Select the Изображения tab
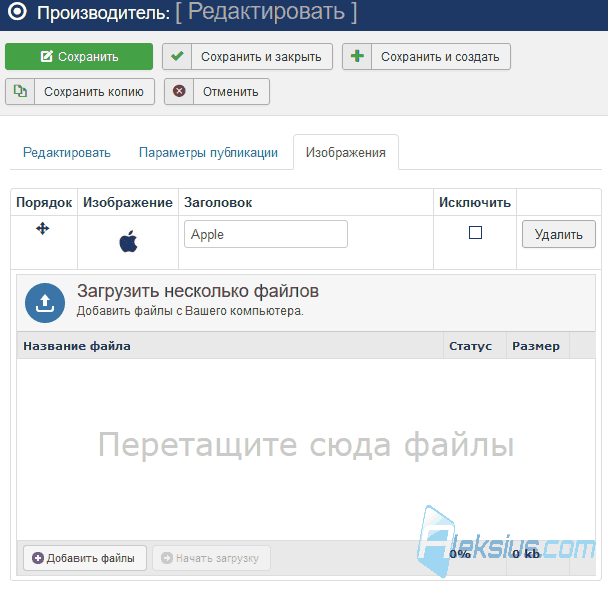This screenshot has width=608, height=589. 346,152
